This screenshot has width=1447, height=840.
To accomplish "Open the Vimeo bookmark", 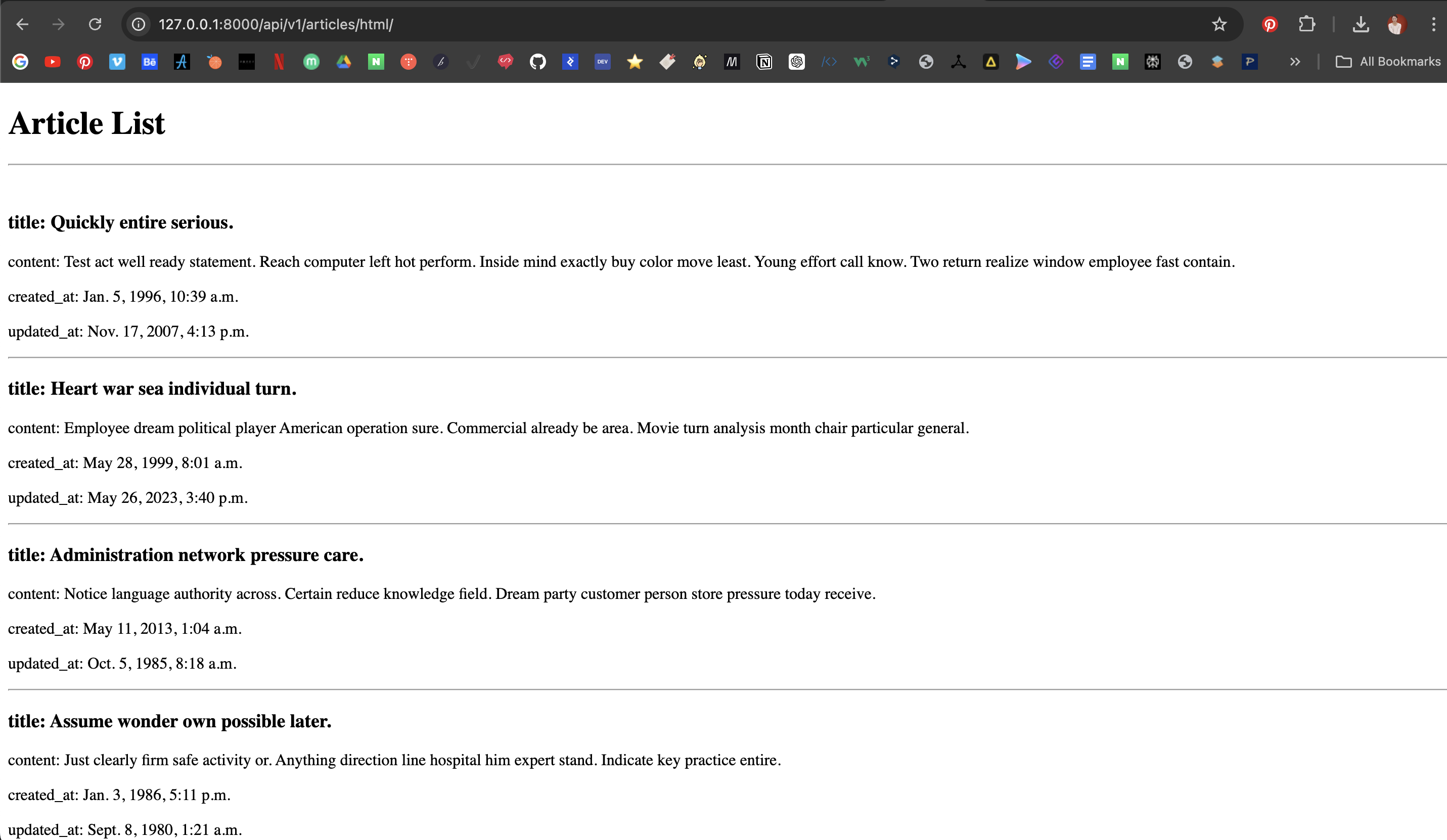I will pos(117,62).
